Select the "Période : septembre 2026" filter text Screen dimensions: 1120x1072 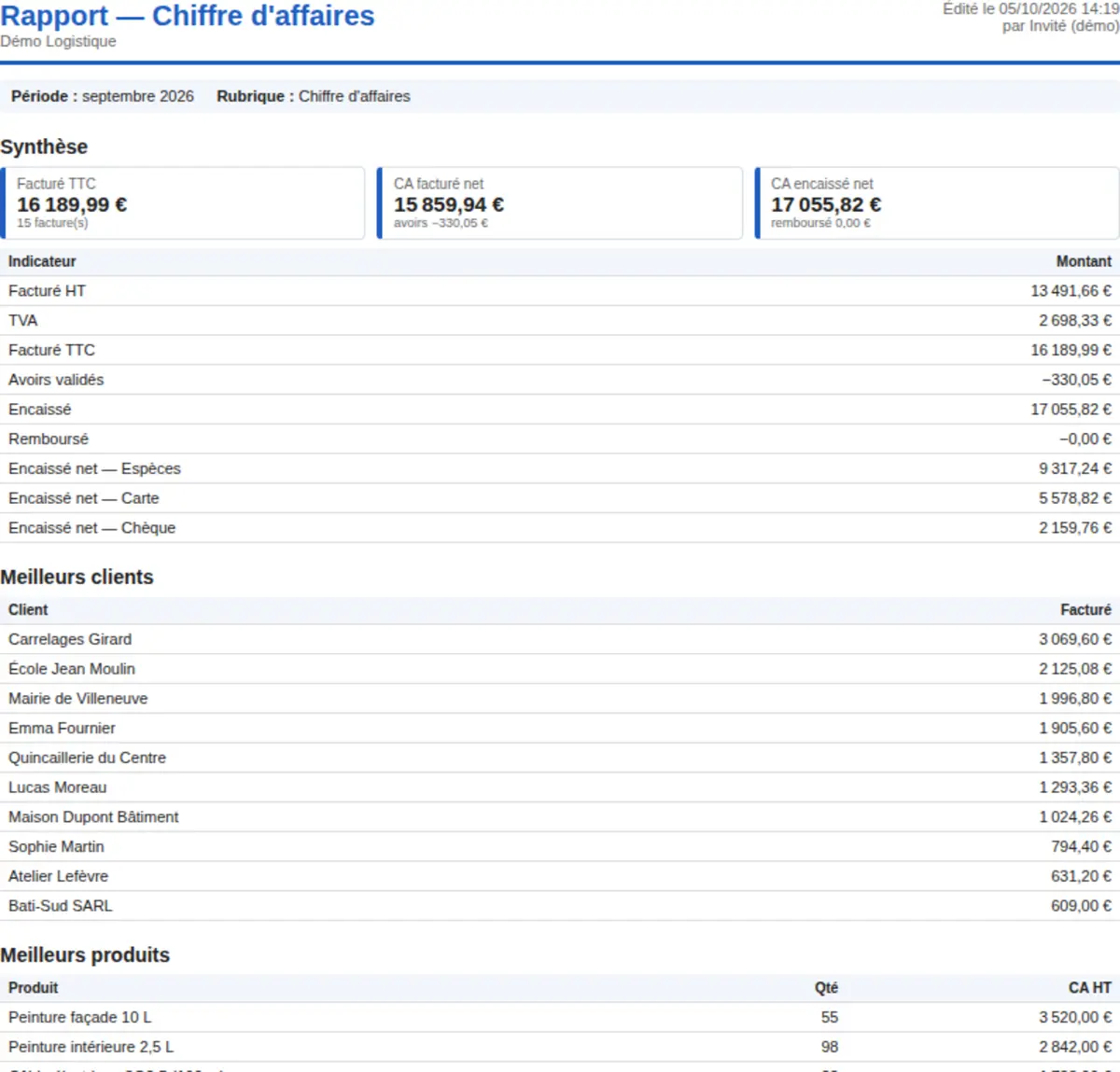click(103, 96)
